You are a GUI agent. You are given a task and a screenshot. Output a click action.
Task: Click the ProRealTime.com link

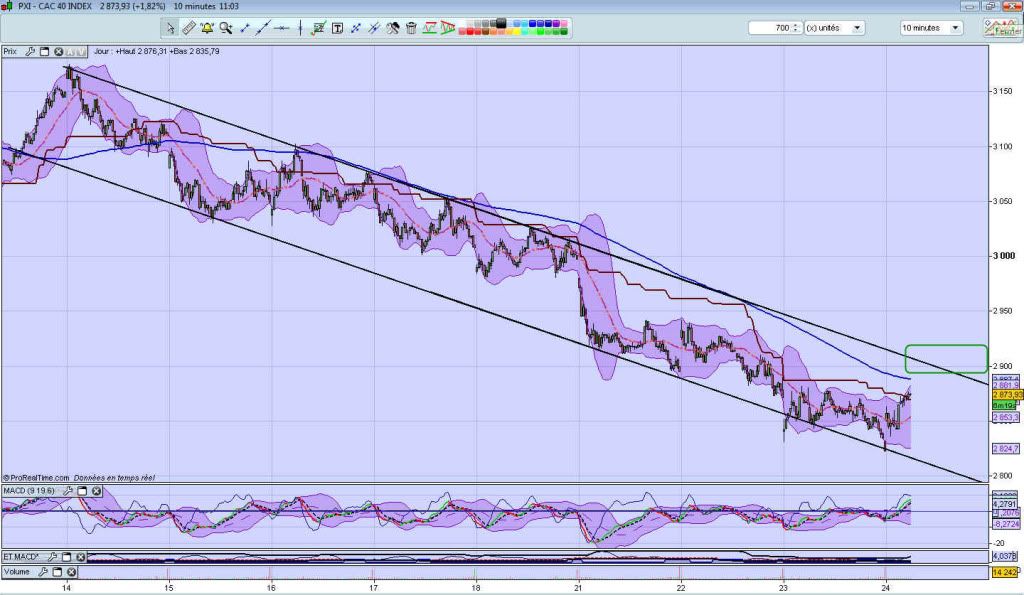[x=38, y=478]
